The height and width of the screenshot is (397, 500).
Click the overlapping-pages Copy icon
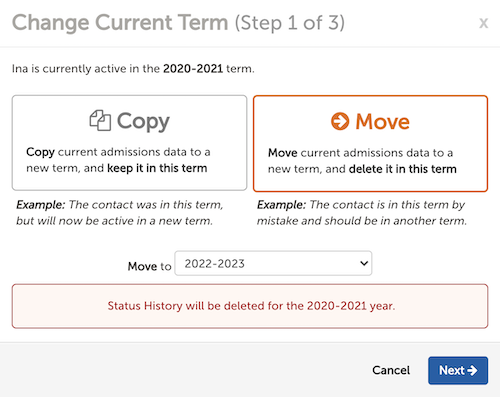click(100, 120)
